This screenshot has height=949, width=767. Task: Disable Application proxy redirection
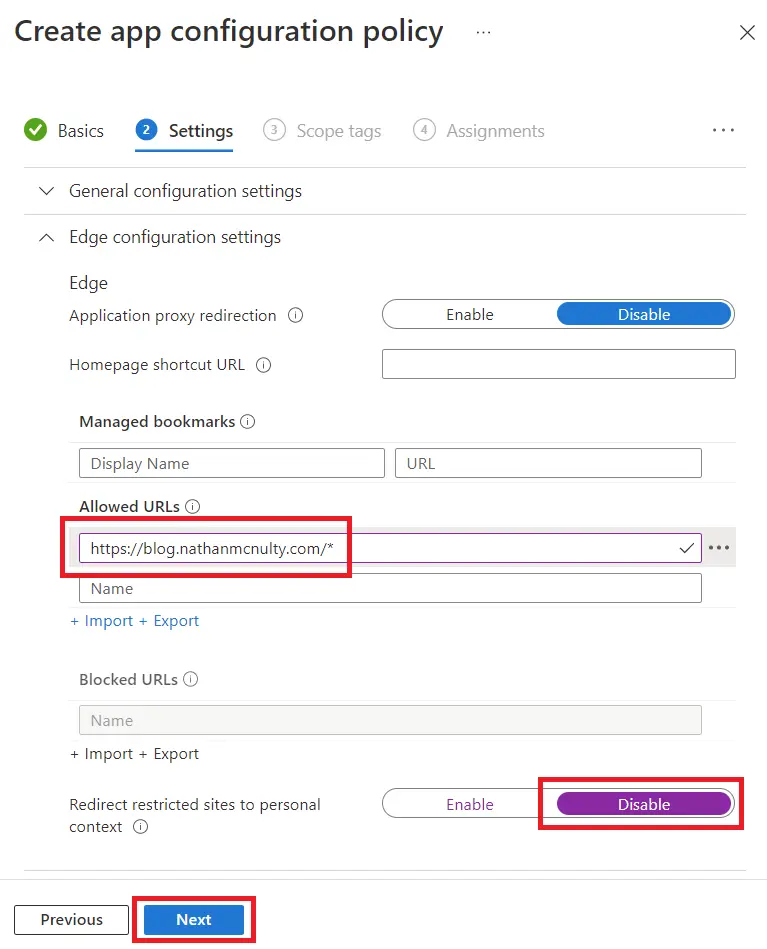pyautogui.click(x=644, y=314)
